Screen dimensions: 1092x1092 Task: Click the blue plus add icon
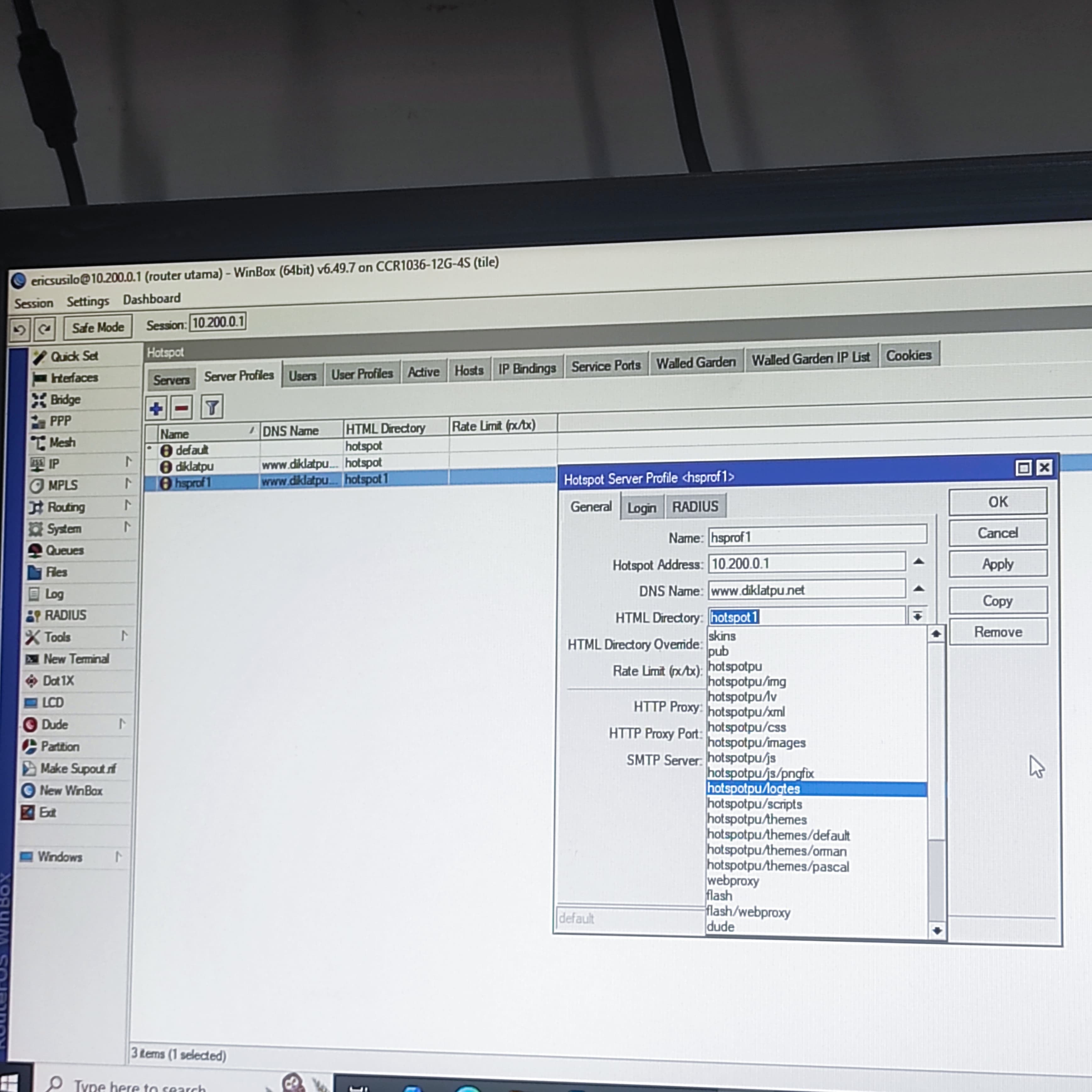[x=156, y=408]
